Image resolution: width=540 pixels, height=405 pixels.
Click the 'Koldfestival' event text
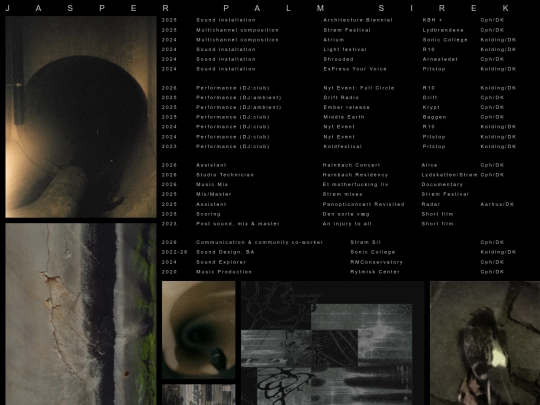[x=342, y=146]
